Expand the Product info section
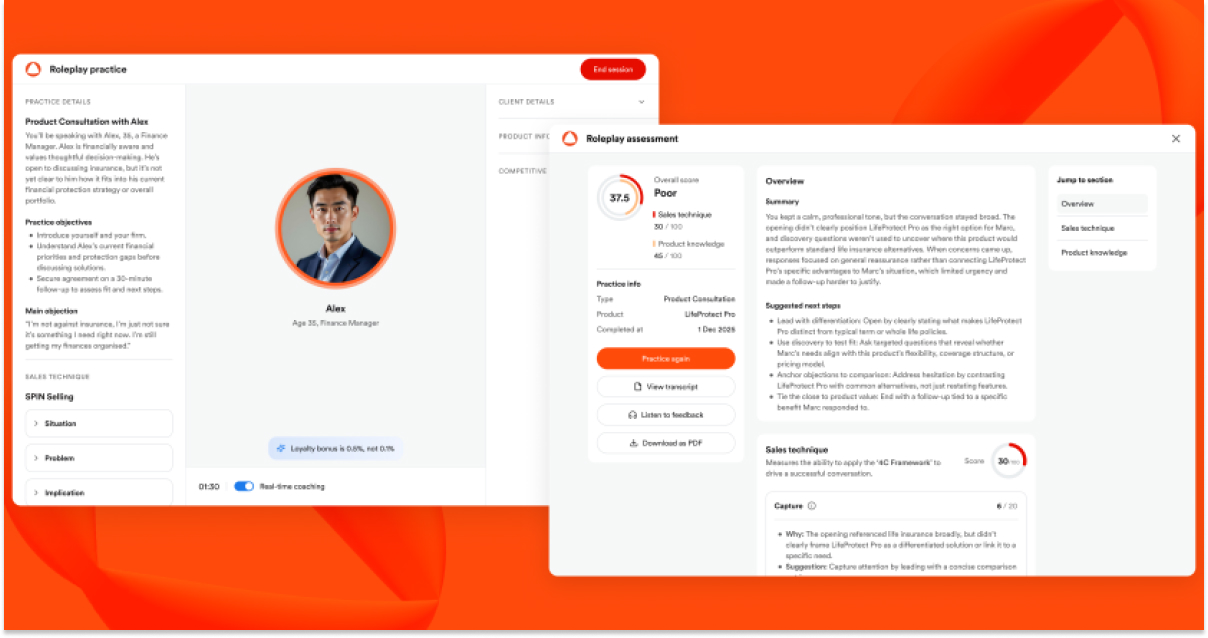This screenshot has height=638, width=1208. (525, 136)
